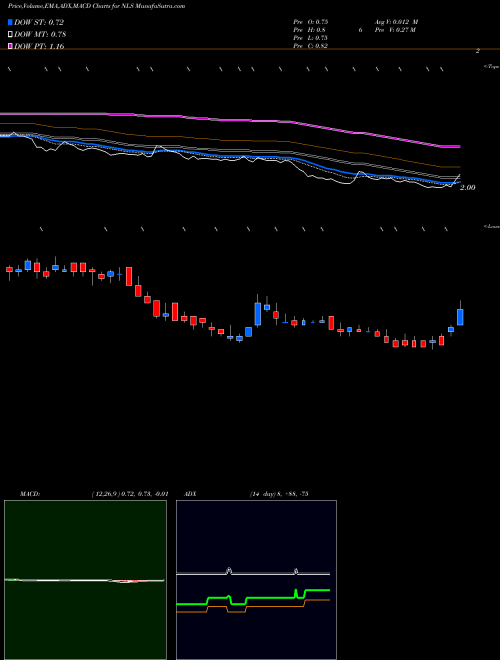Click the ADX values '(14 day) 8, +88, -75'
This screenshot has width=500, height=660.
(279, 494)
